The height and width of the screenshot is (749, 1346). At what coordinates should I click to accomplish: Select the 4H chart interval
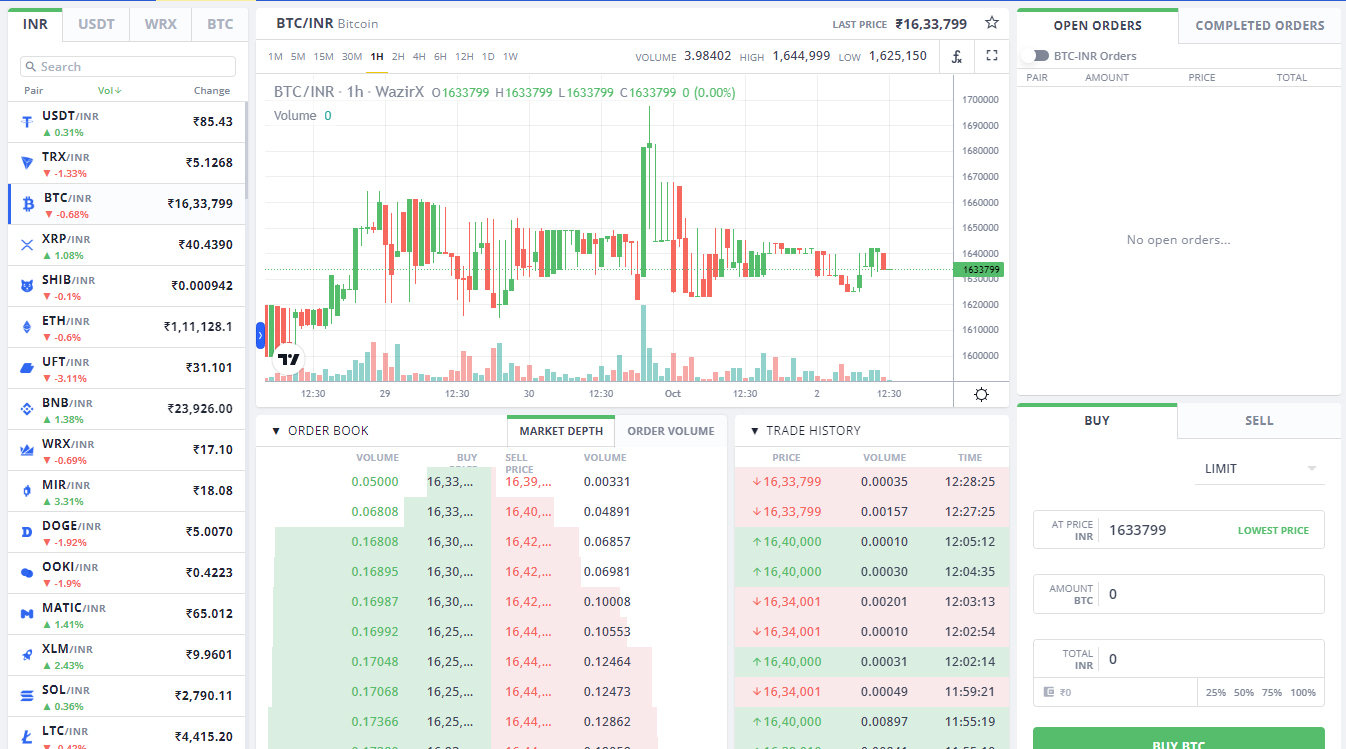click(419, 57)
